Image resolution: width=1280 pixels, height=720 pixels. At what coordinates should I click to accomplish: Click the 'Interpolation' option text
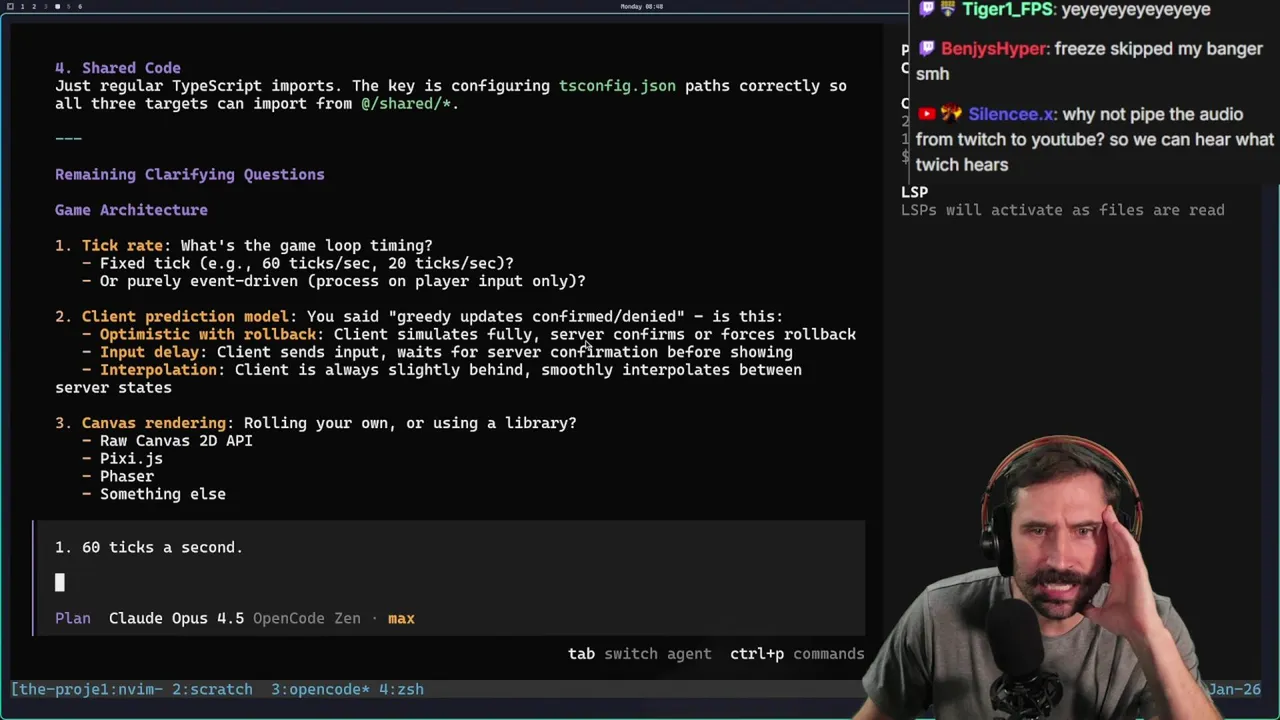(158, 370)
